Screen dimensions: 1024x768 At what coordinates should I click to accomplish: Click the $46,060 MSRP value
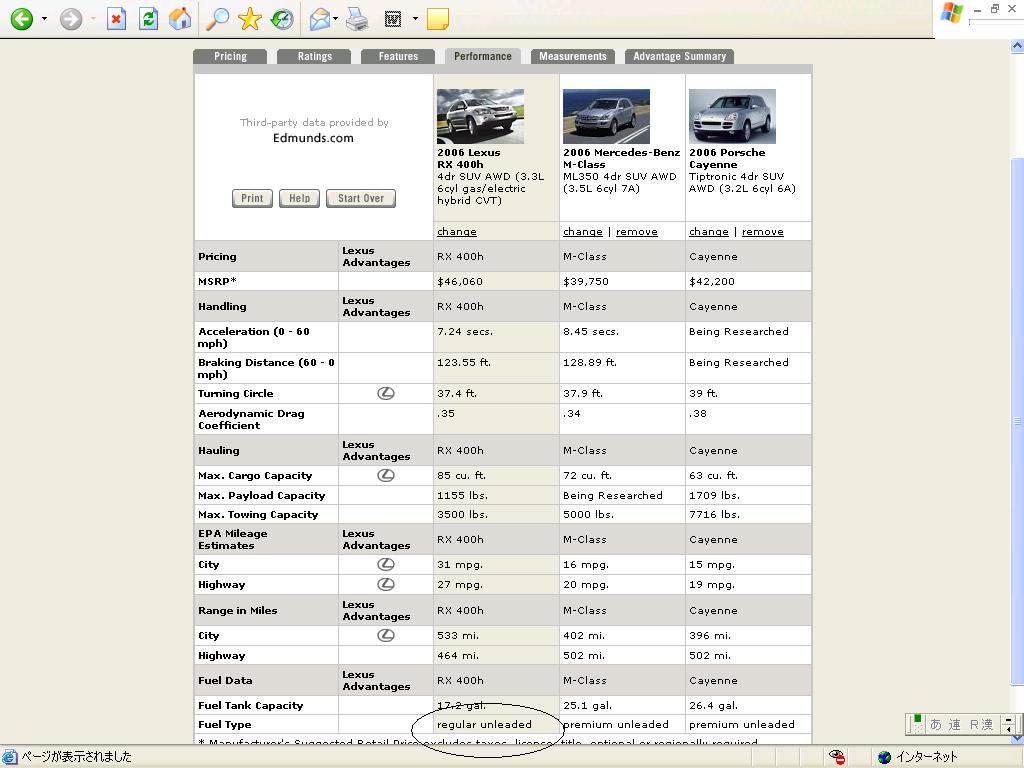click(x=460, y=281)
